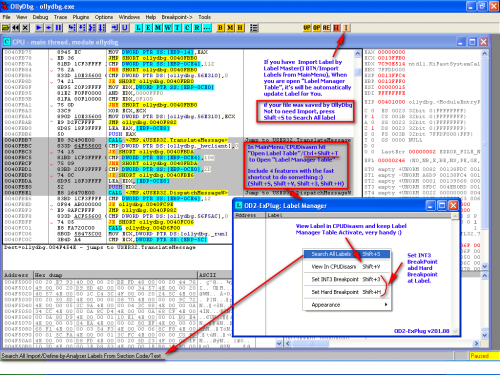The width and height of the screenshot is (500, 375).
Task: Open Memory breakpoints via yellow M icon
Action: 230,28
